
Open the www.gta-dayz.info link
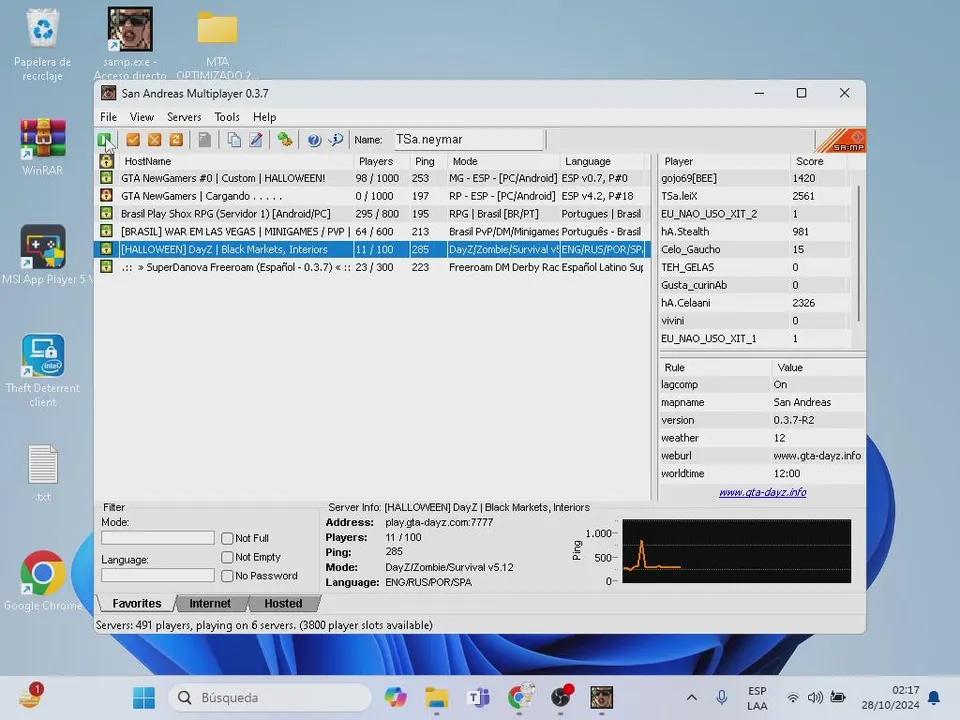[x=762, y=492]
